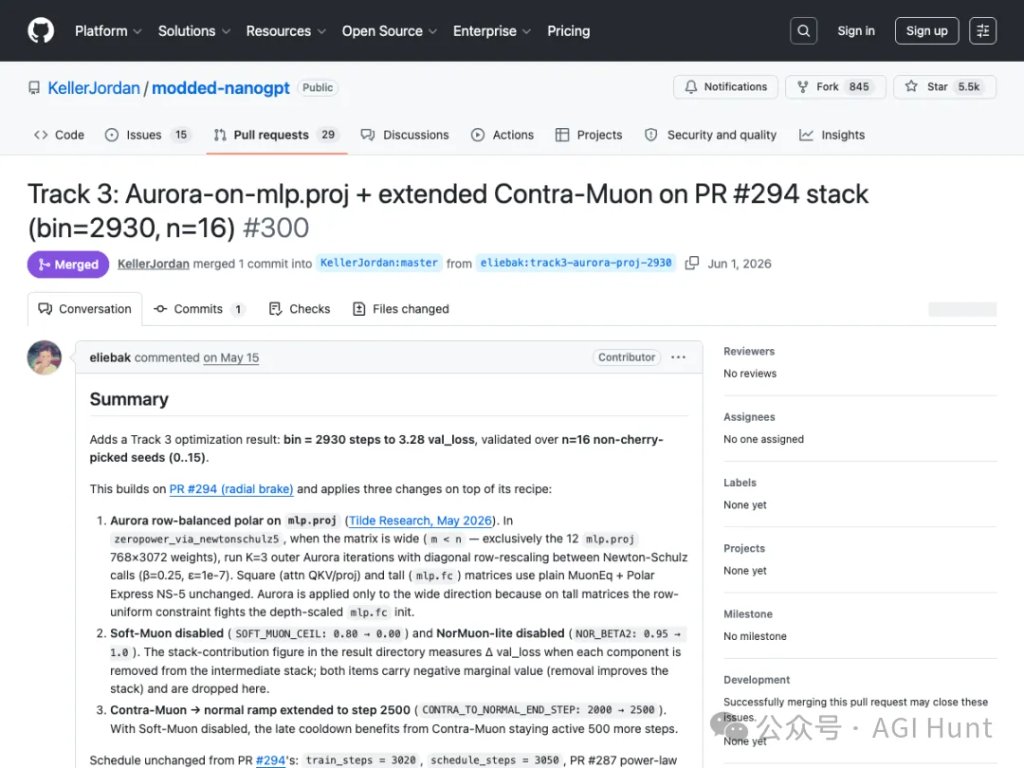Image resolution: width=1024 pixels, height=768 pixels.
Task: Open the KellerJordan:master base branch link
Action: [x=379, y=263]
